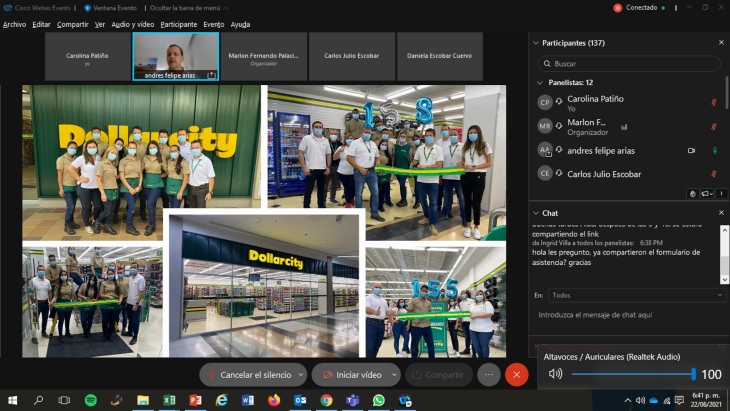Click the chat message input field
The height and width of the screenshot is (411, 730).
625,316
